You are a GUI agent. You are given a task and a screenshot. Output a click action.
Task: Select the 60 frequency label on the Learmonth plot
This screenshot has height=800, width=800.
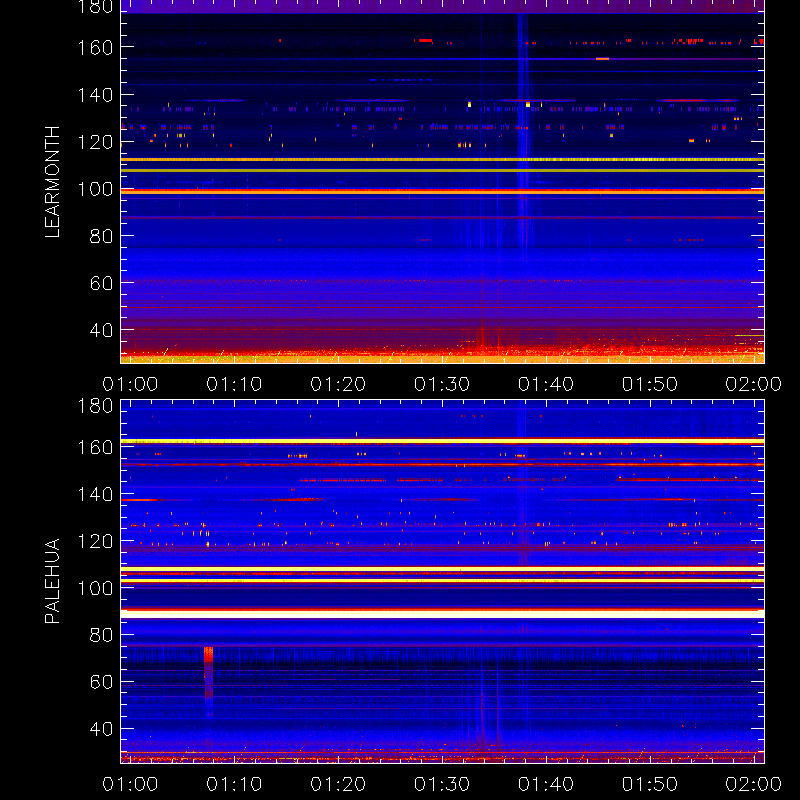pyautogui.click(x=101, y=283)
